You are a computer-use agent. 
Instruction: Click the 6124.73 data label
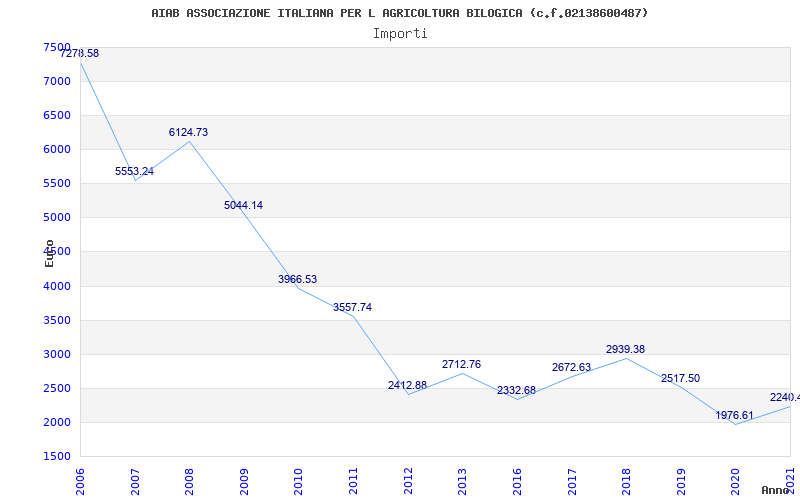tap(189, 132)
